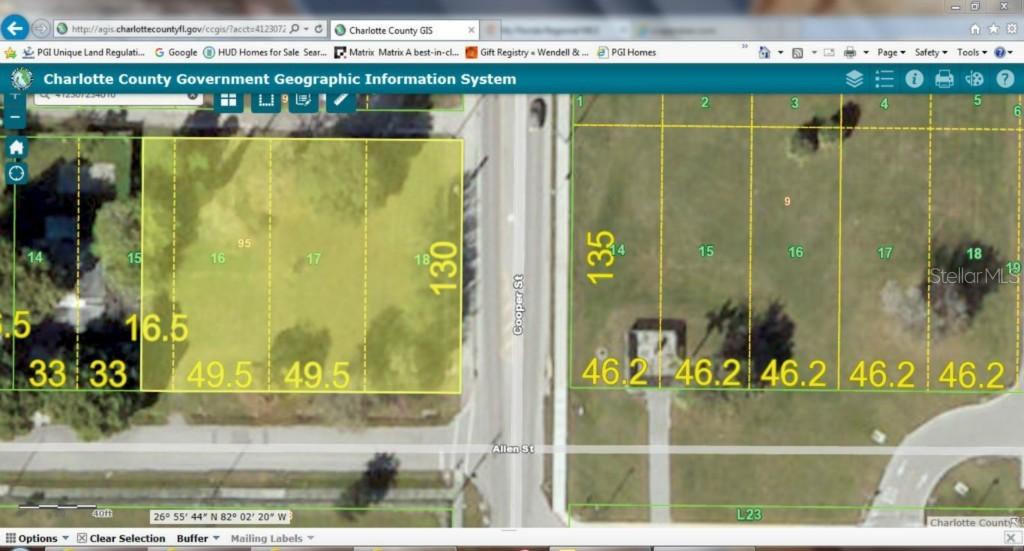Open the edit/notes tool icon
The width and height of the screenshot is (1024, 551).
pyautogui.click(x=304, y=100)
